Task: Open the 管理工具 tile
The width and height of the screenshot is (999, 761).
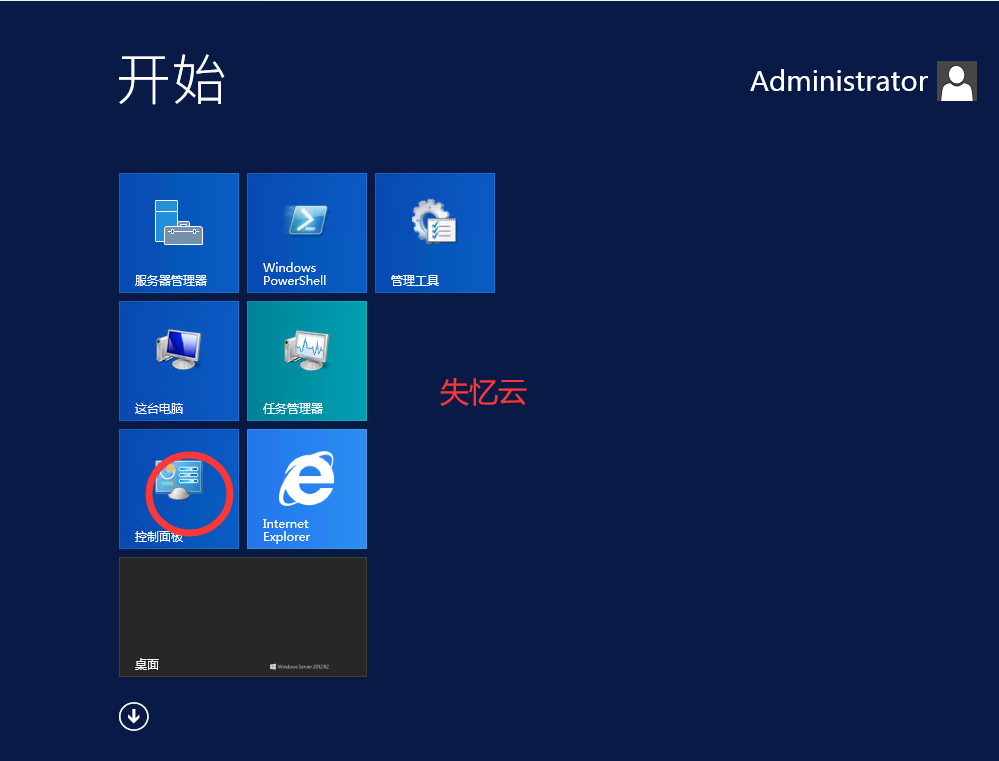Action: (435, 233)
